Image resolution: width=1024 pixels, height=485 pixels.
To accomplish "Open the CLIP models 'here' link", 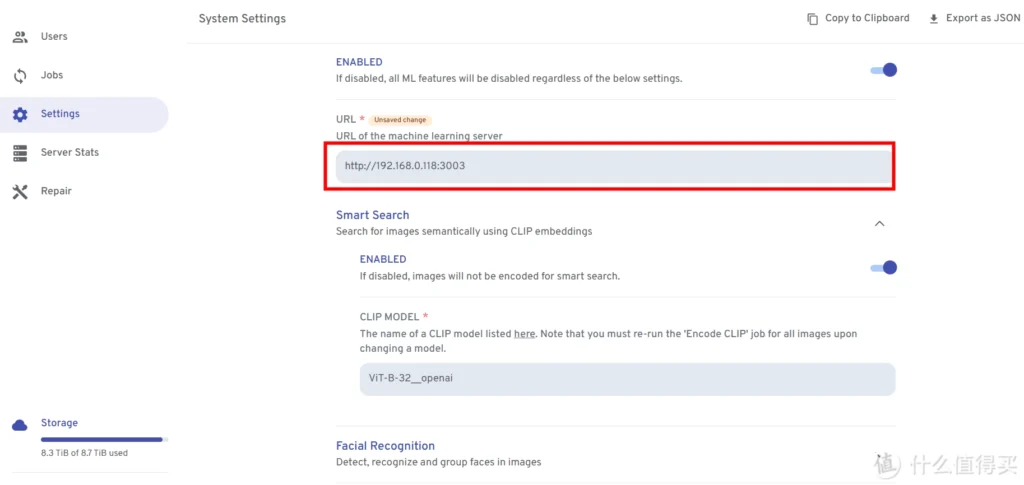I will pos(524,334).
